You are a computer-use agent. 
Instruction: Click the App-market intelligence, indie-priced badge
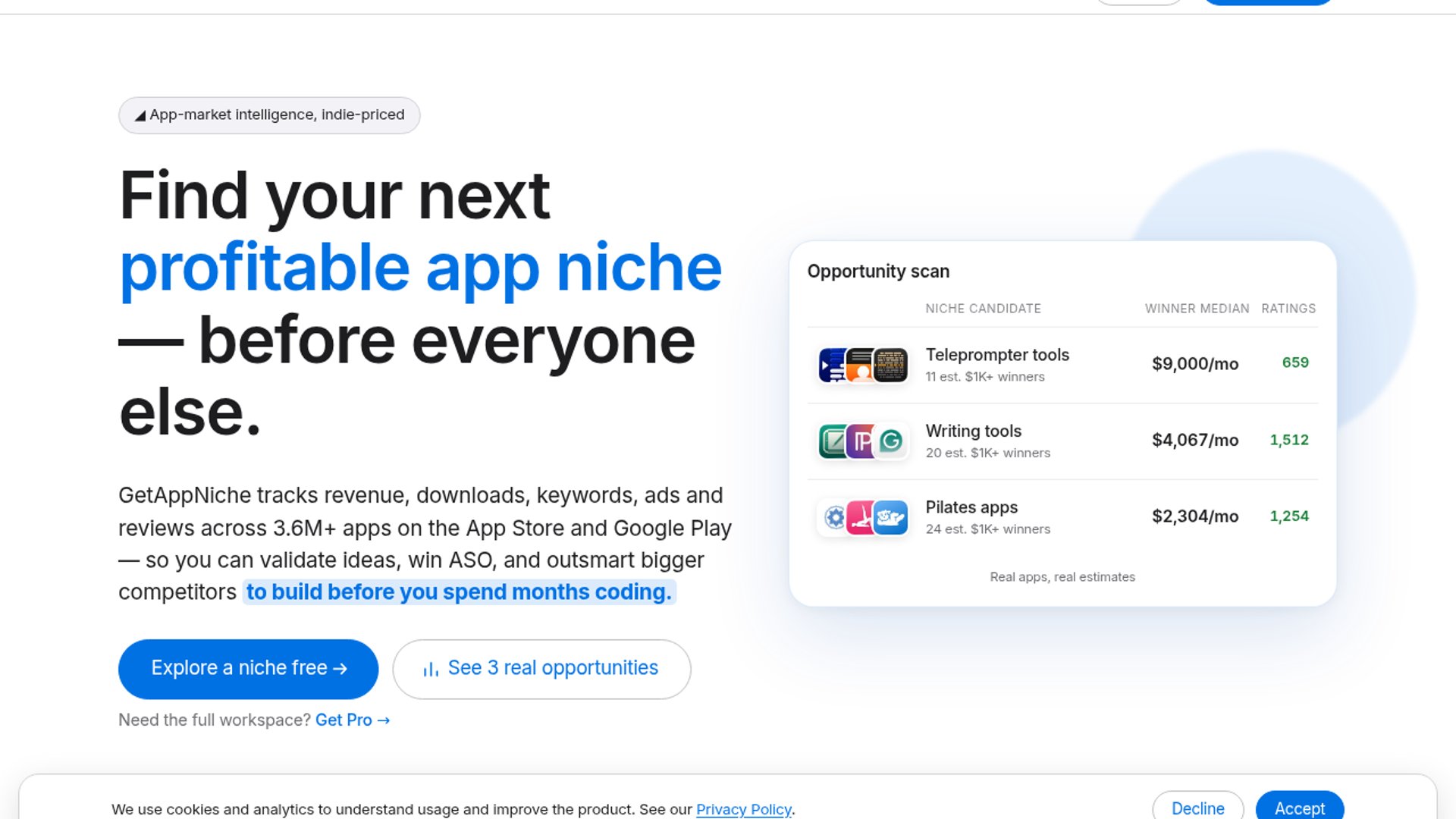coord(269,115)
